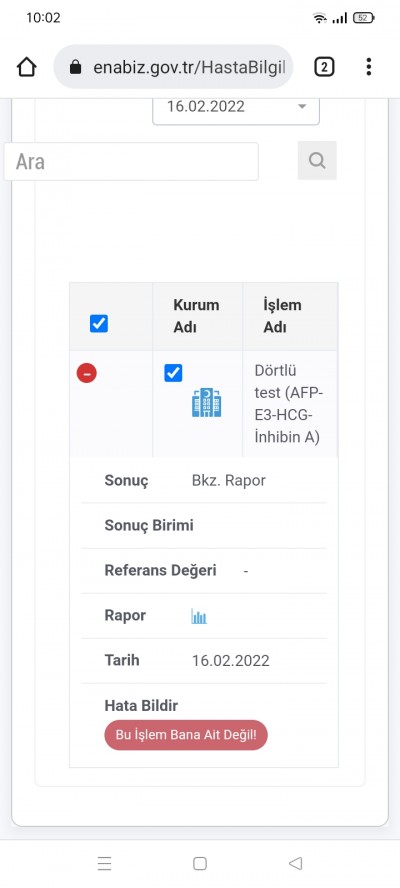The image size is (400, 888).
Task: Click the Ara search input field
Action: click(x=131, y=161)
